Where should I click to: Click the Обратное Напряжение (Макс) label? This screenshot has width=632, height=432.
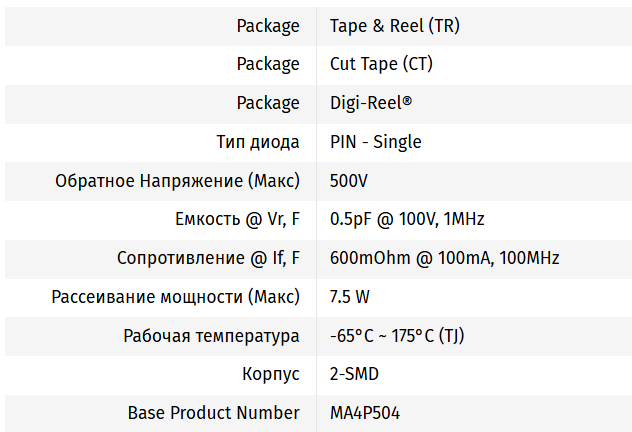click(x=177, y=181)
